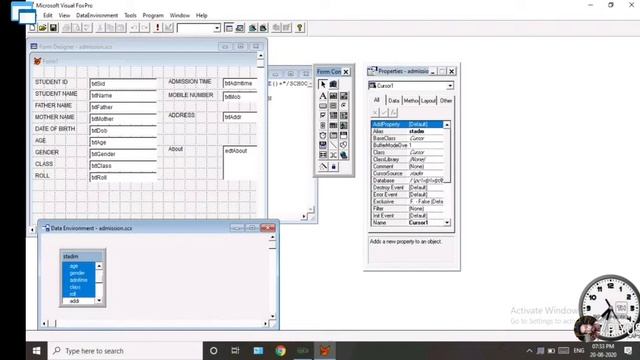The image size is (640, 360).
Task: Save the form with the floppy disk icon
Action: click(x=53, y=28)
